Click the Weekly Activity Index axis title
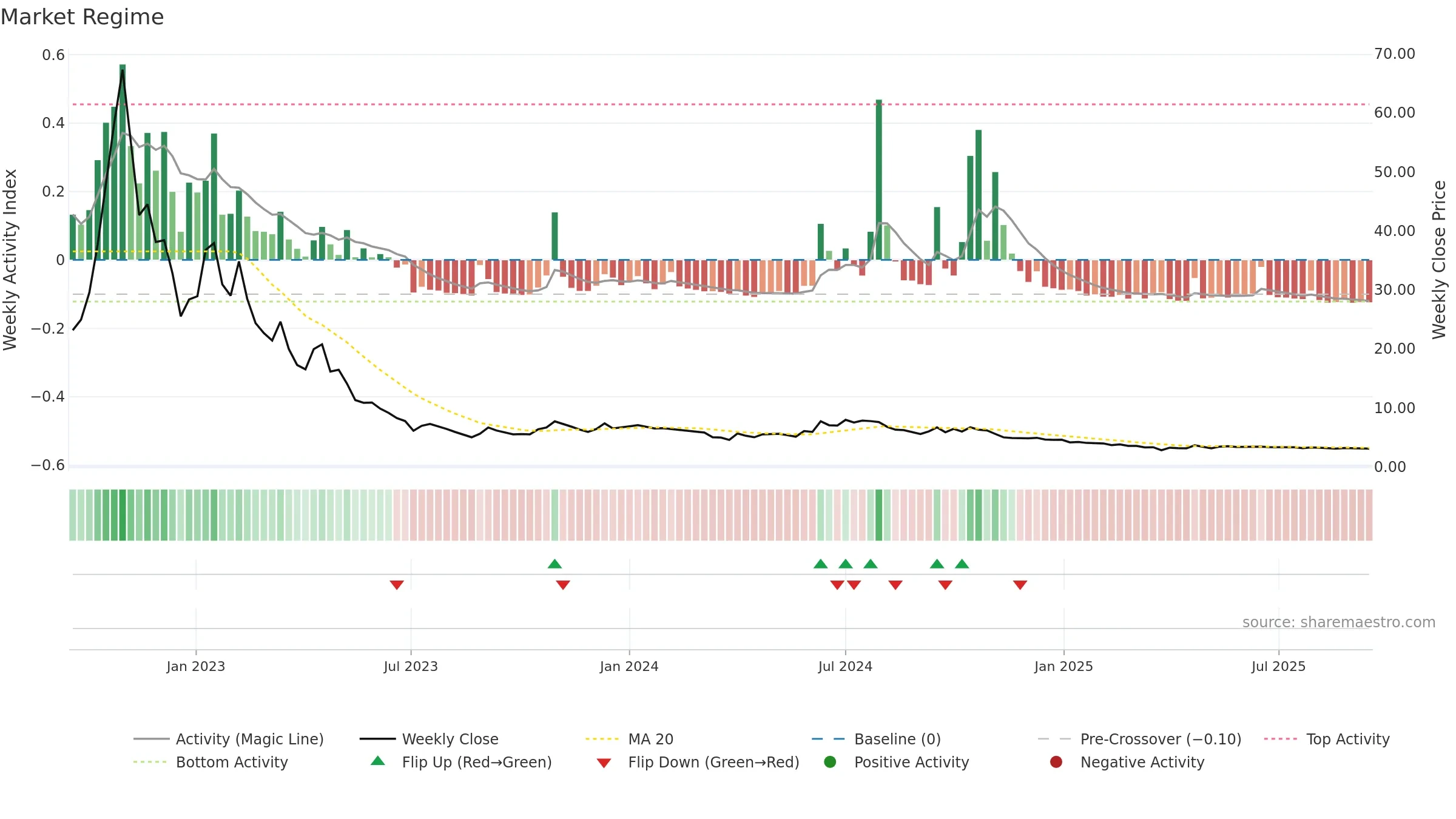Image resolution: width=1456 pixels, height=819 pixels. pos(10,260)
